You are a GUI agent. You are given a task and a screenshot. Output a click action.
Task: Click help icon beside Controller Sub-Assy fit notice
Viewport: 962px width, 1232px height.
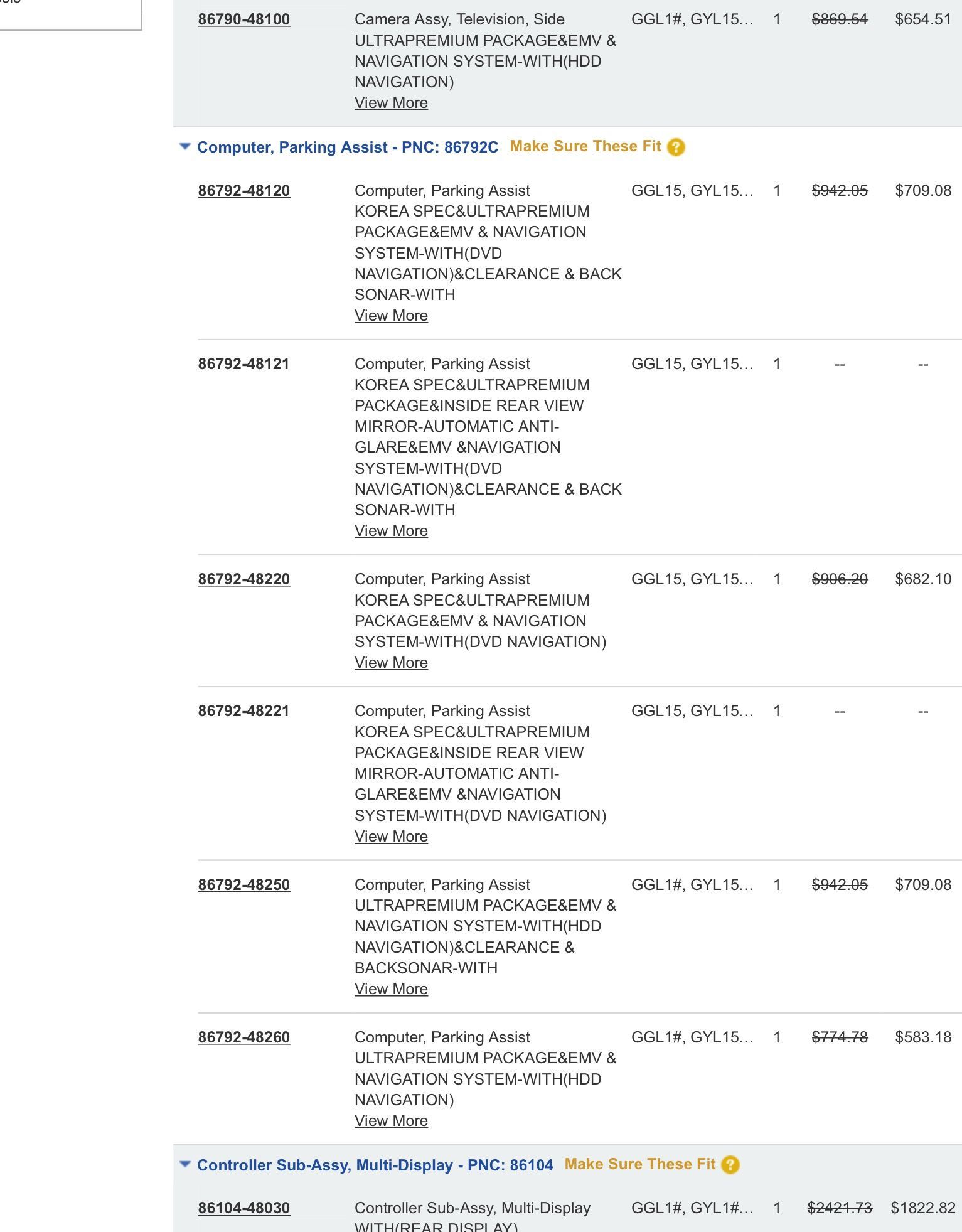click(x=730, y=1165)
